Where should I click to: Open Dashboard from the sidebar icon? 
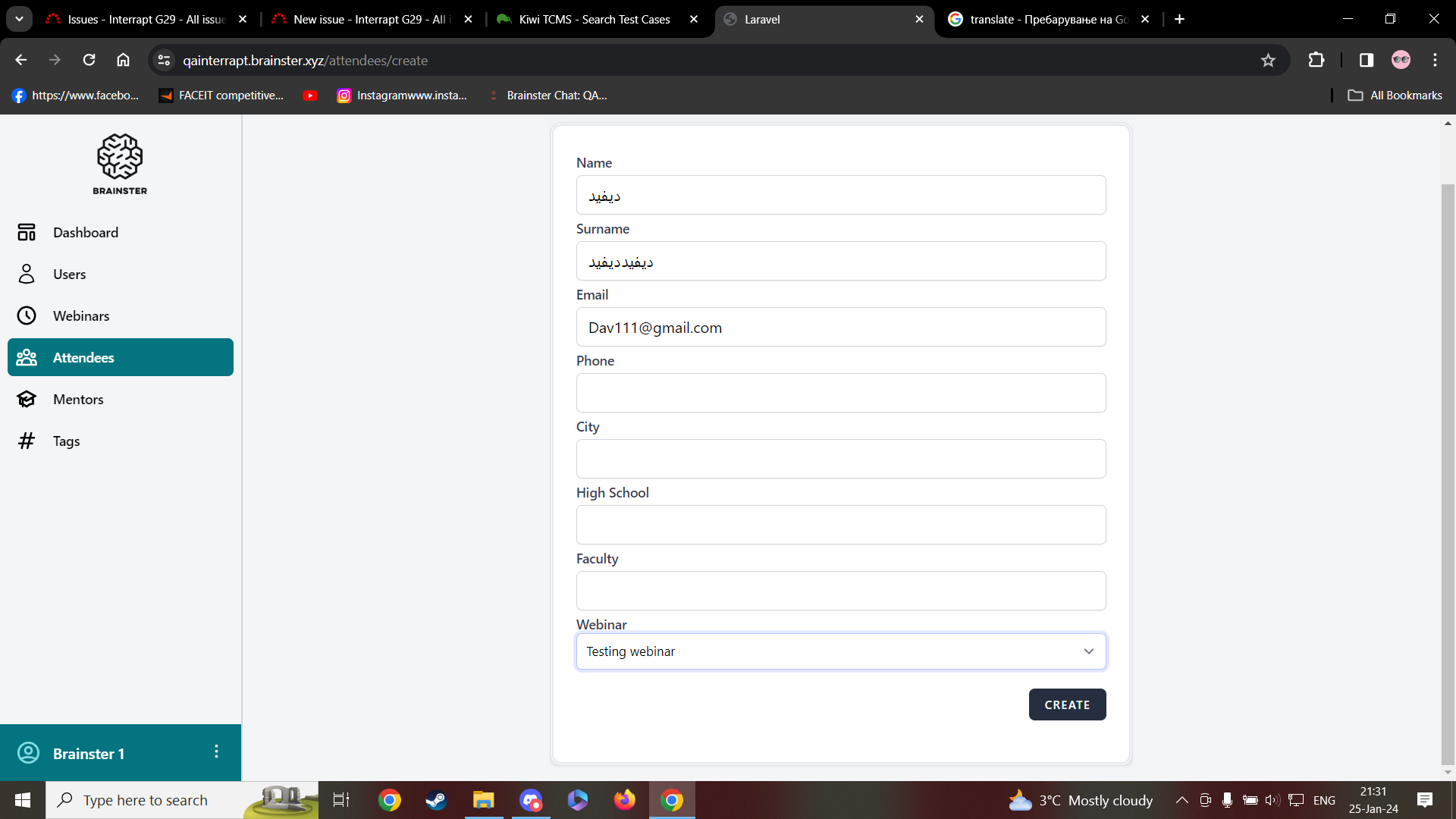point(27,233)
